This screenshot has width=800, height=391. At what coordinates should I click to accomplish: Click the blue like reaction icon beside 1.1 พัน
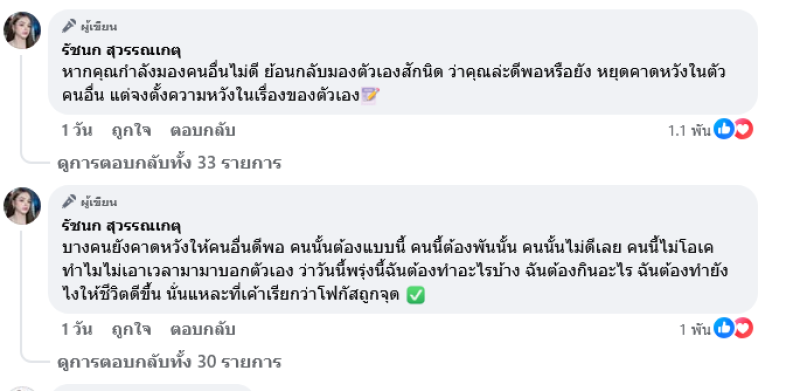pos(723,130)
